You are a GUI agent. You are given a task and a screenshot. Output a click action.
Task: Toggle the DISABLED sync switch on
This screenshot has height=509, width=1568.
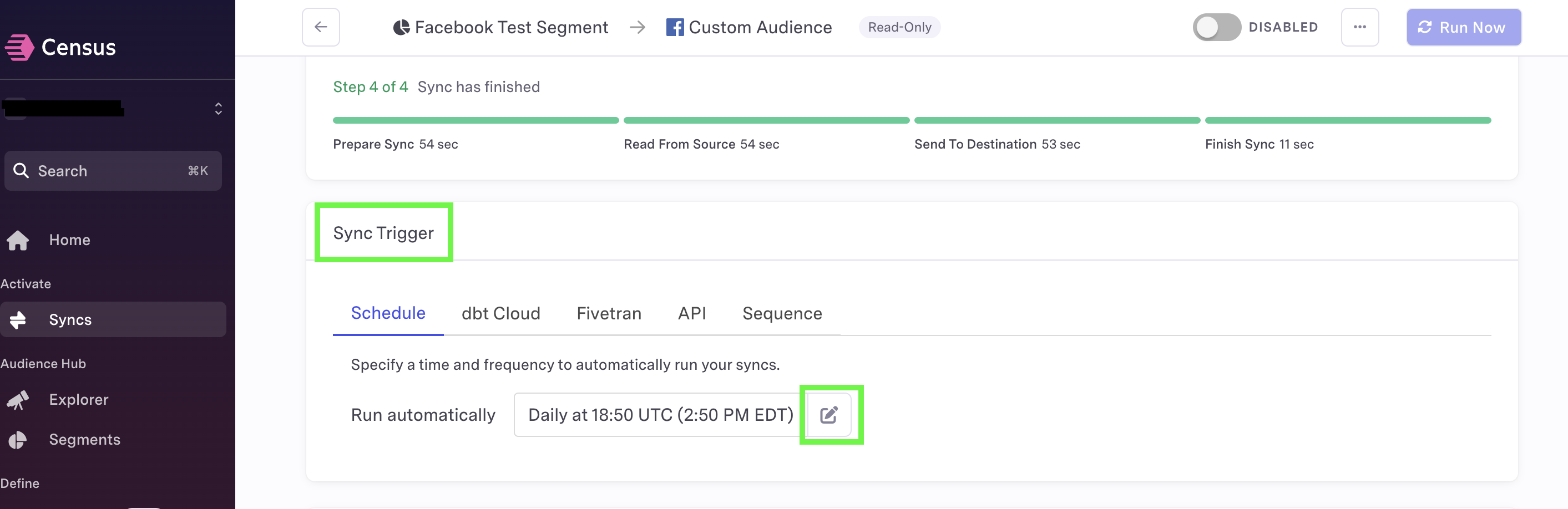coord(1216,27)
